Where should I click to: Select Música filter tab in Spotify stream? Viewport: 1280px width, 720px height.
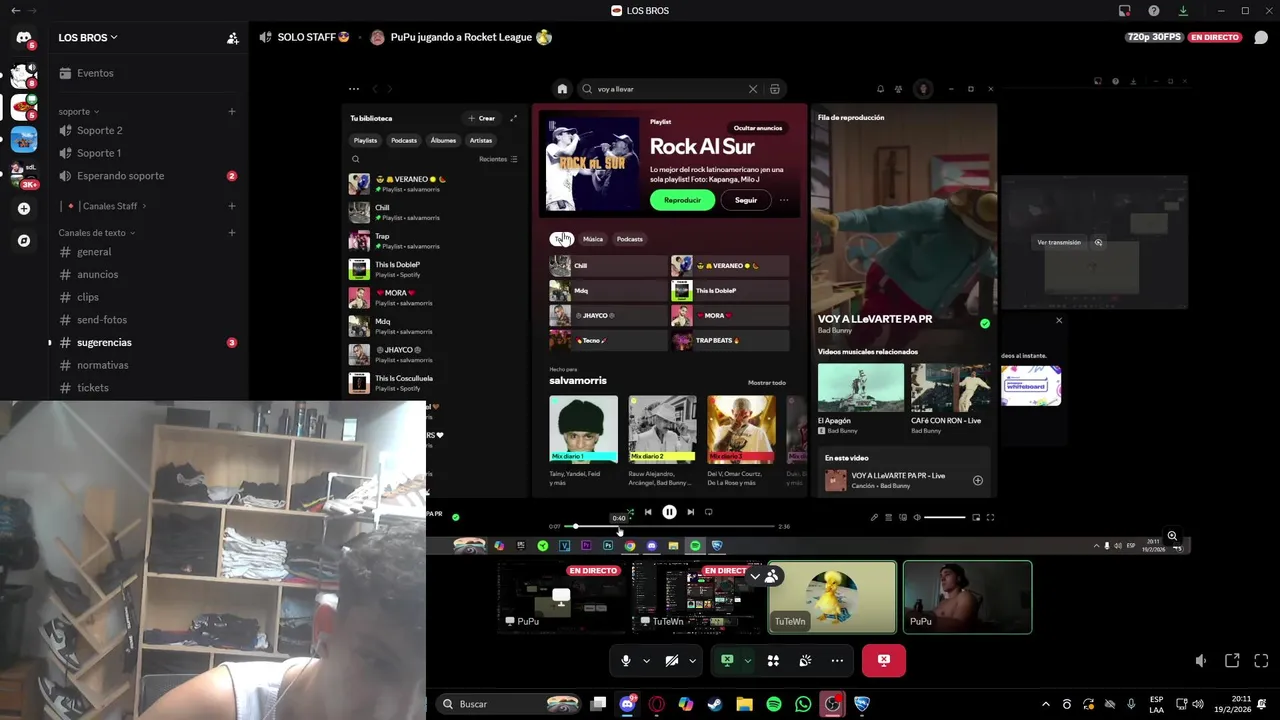593,239
